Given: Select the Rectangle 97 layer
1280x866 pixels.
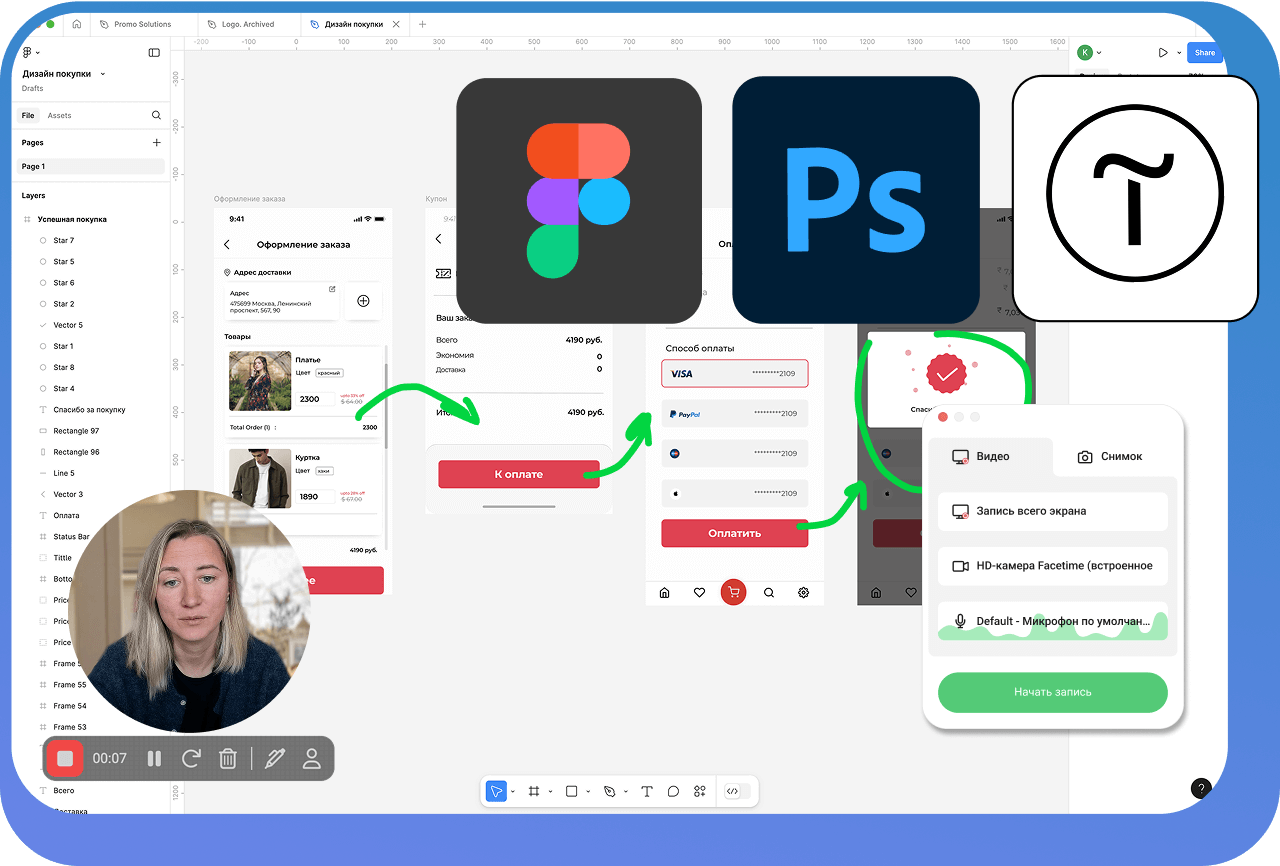Looking at the screenshot, I should click(76, 431).
